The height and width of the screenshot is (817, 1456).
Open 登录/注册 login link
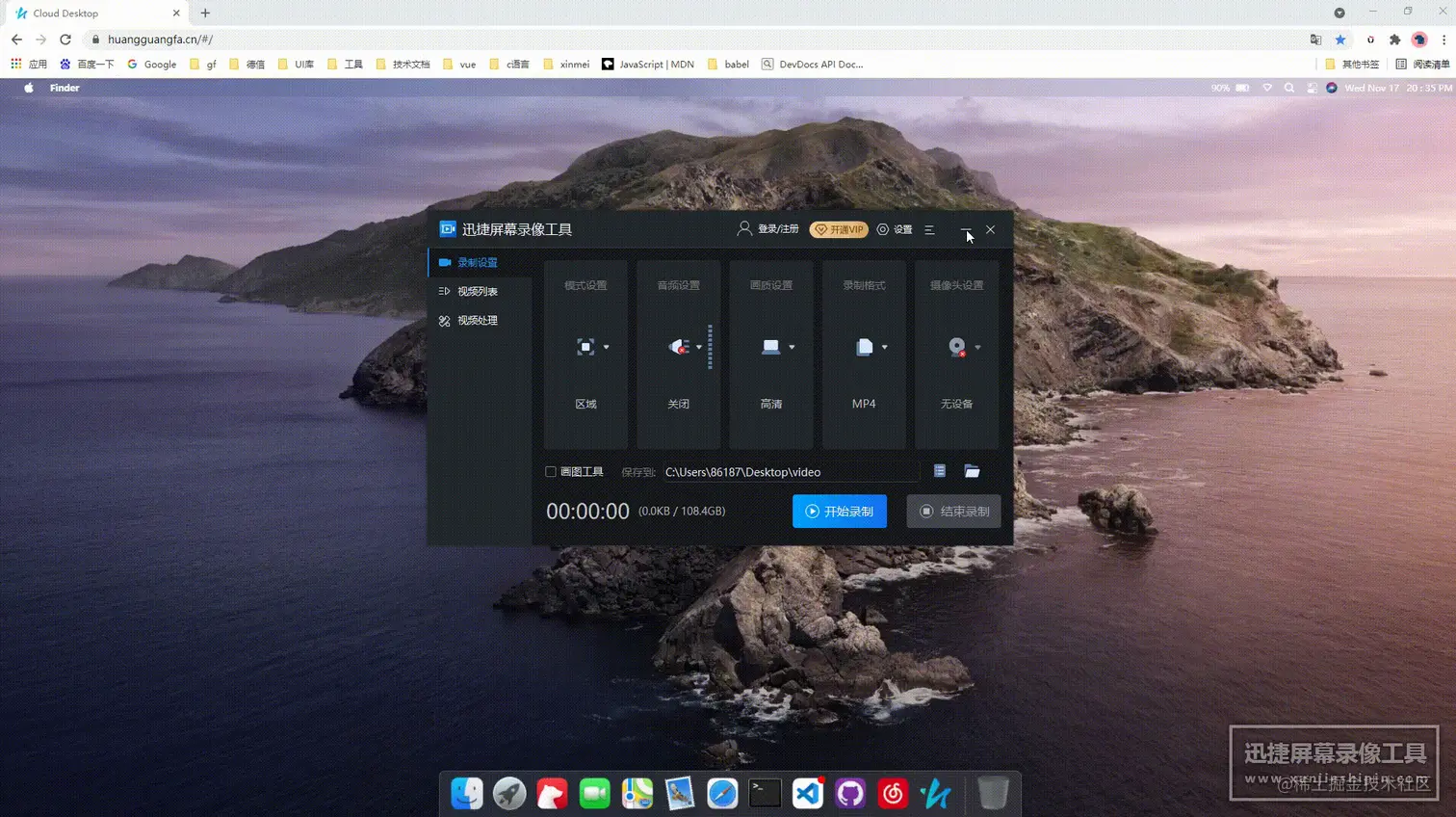pyautogui.click(x=768, y=229)
